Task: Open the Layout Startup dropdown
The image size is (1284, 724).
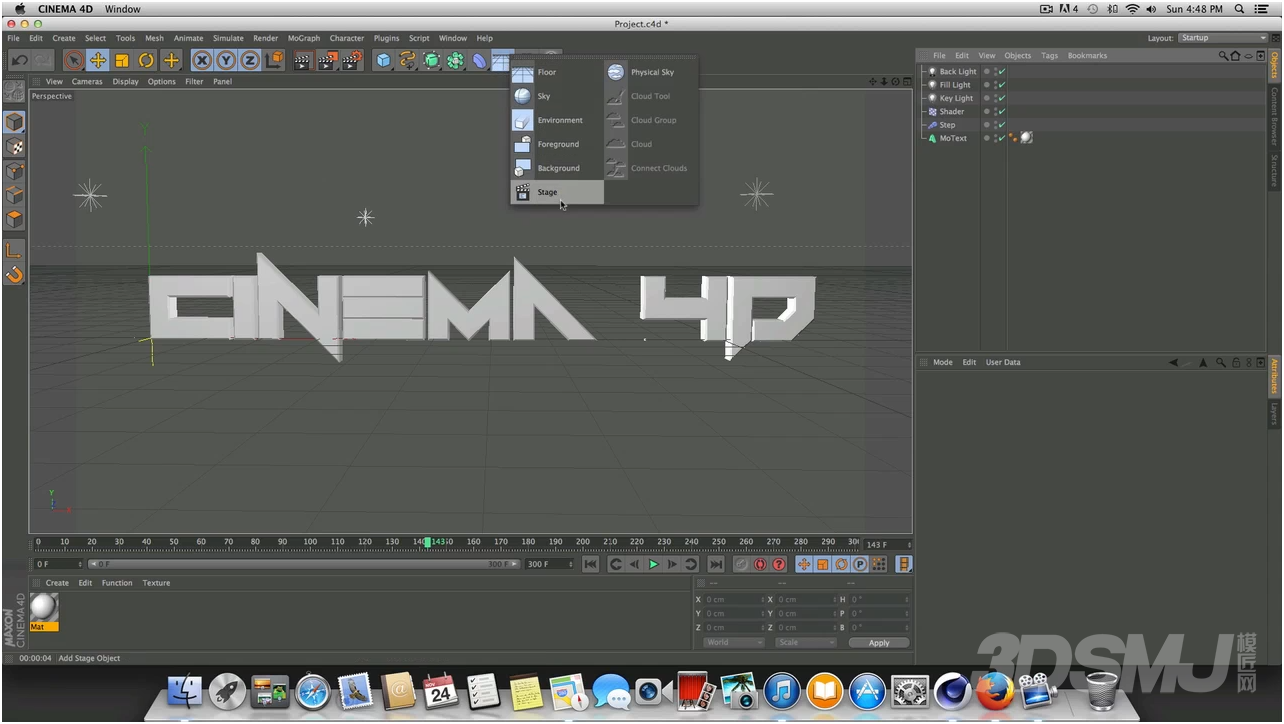Action: click(1222, 38)
